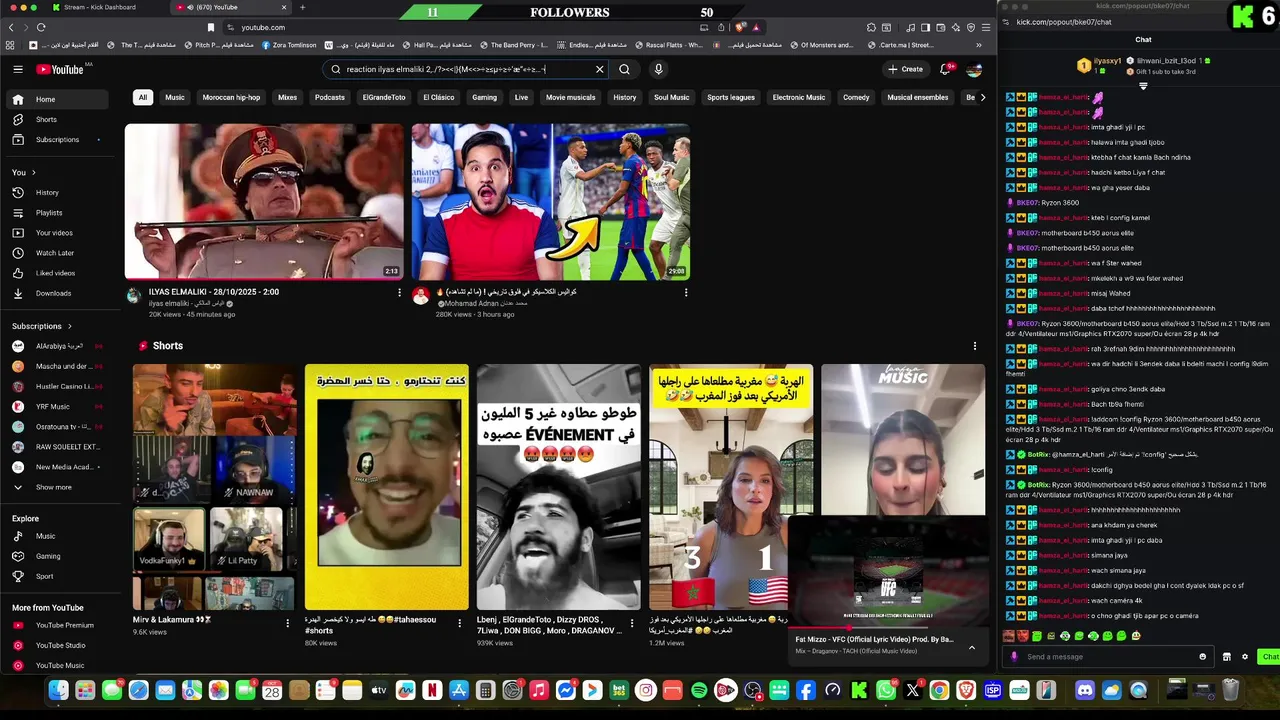Open the Lbenj ElGrandeToto short
Viewport: 1280px width, 720px height.
click(x=558, y=487)
